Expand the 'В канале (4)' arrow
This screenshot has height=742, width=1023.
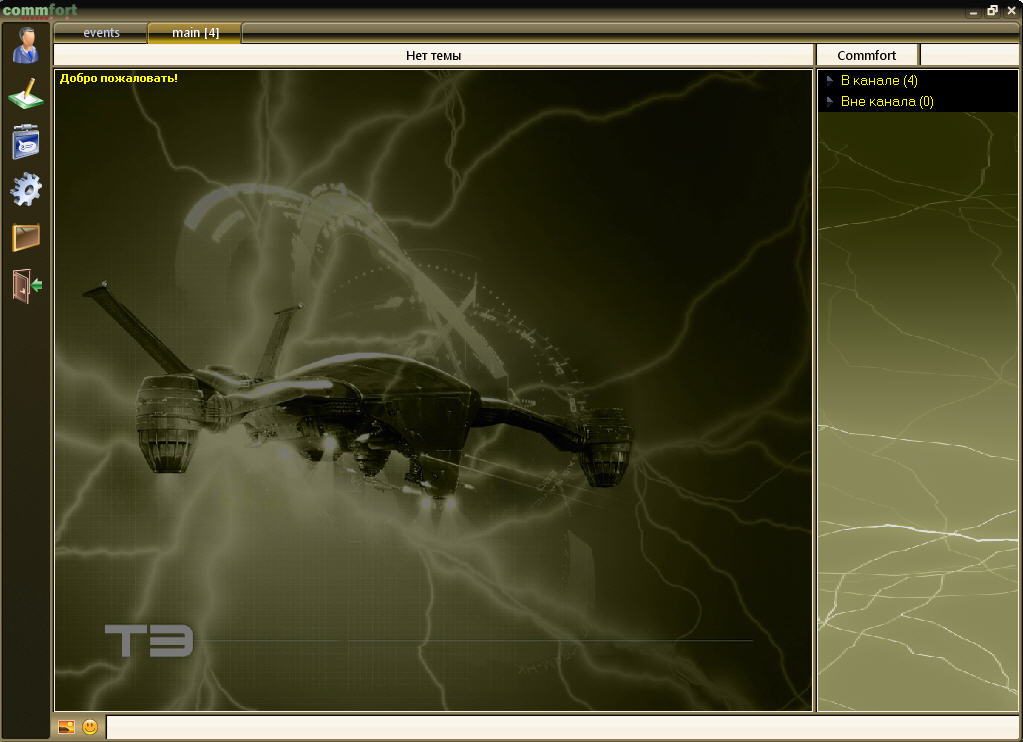(x=829, y=80)
